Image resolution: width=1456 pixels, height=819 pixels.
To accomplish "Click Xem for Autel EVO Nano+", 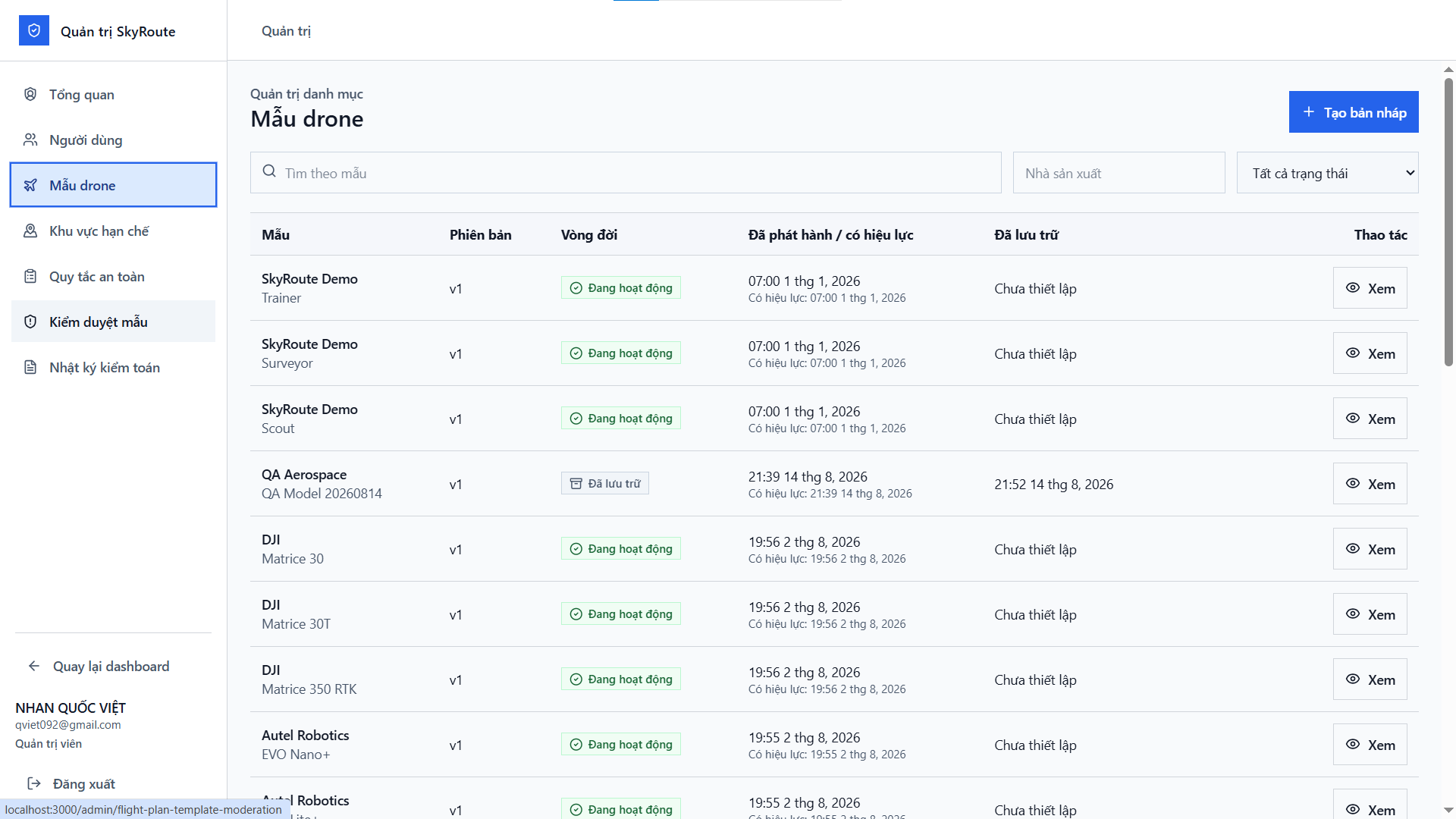I will (1370, 745).
